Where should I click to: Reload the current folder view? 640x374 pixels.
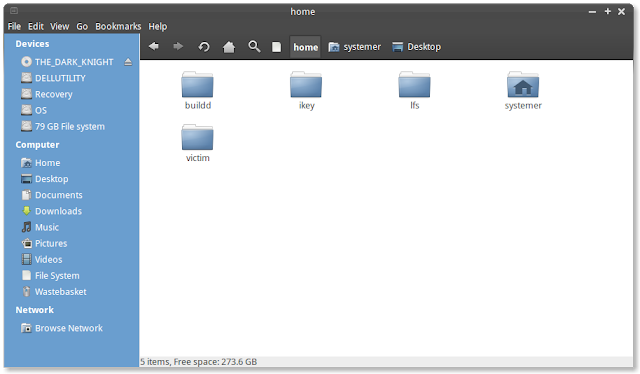tap(204, 47)
